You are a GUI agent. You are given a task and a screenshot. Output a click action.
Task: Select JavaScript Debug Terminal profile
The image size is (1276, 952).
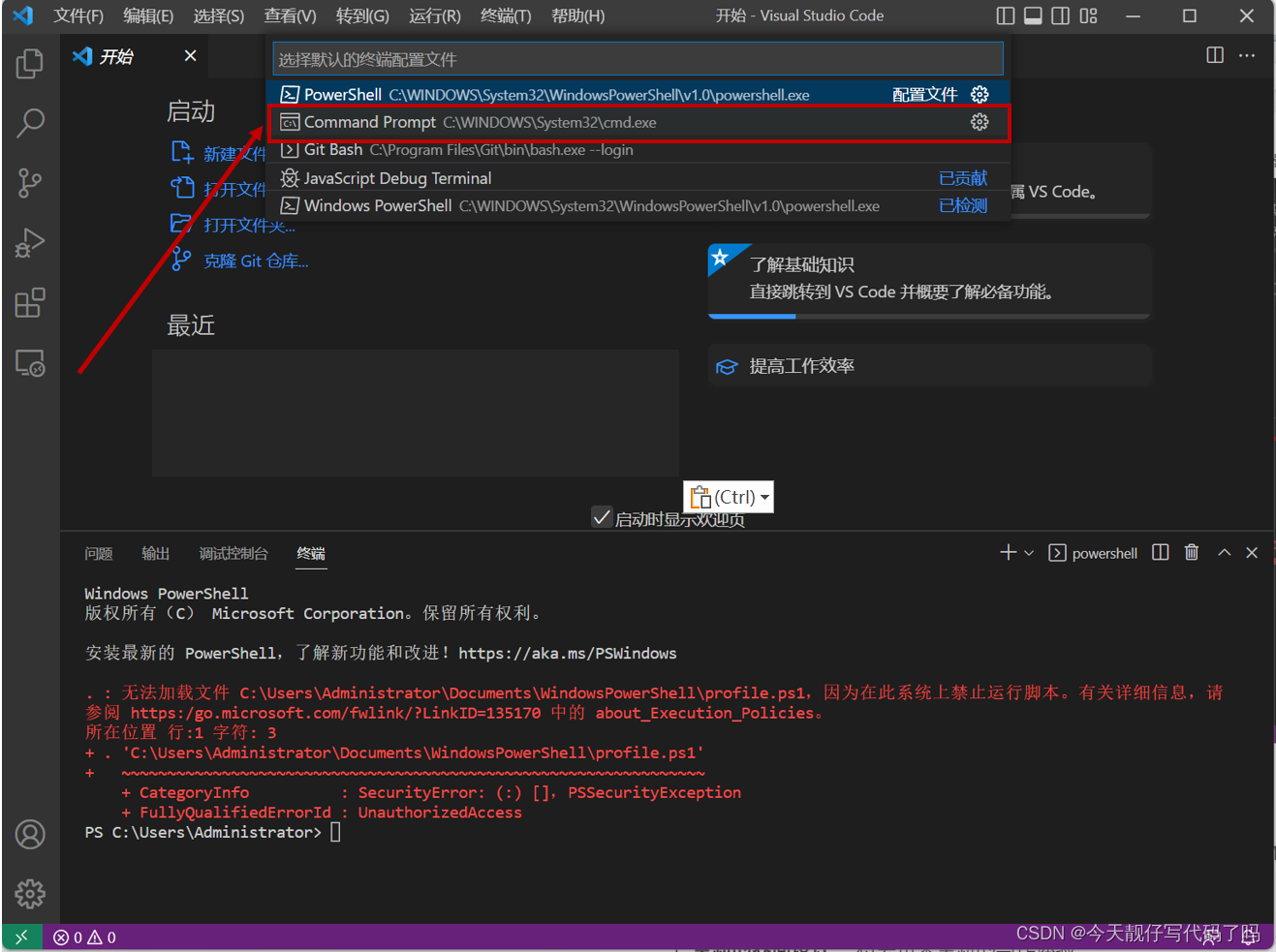(x=637, y=178)
